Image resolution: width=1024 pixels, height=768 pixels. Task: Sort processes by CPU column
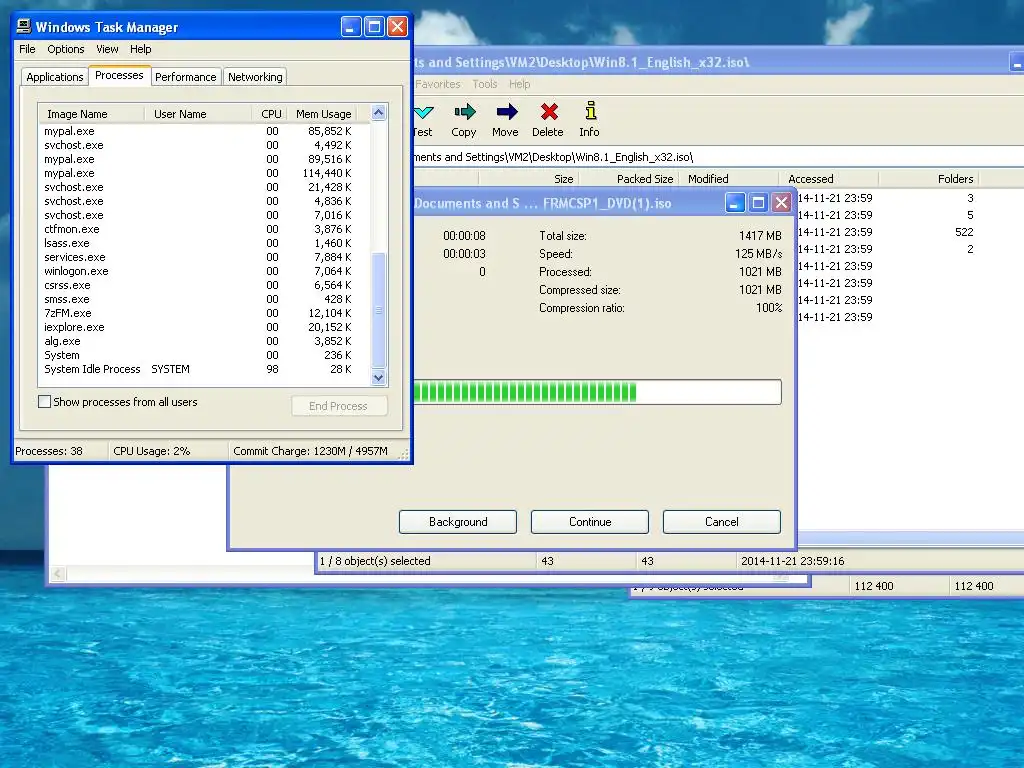(270, 114)
